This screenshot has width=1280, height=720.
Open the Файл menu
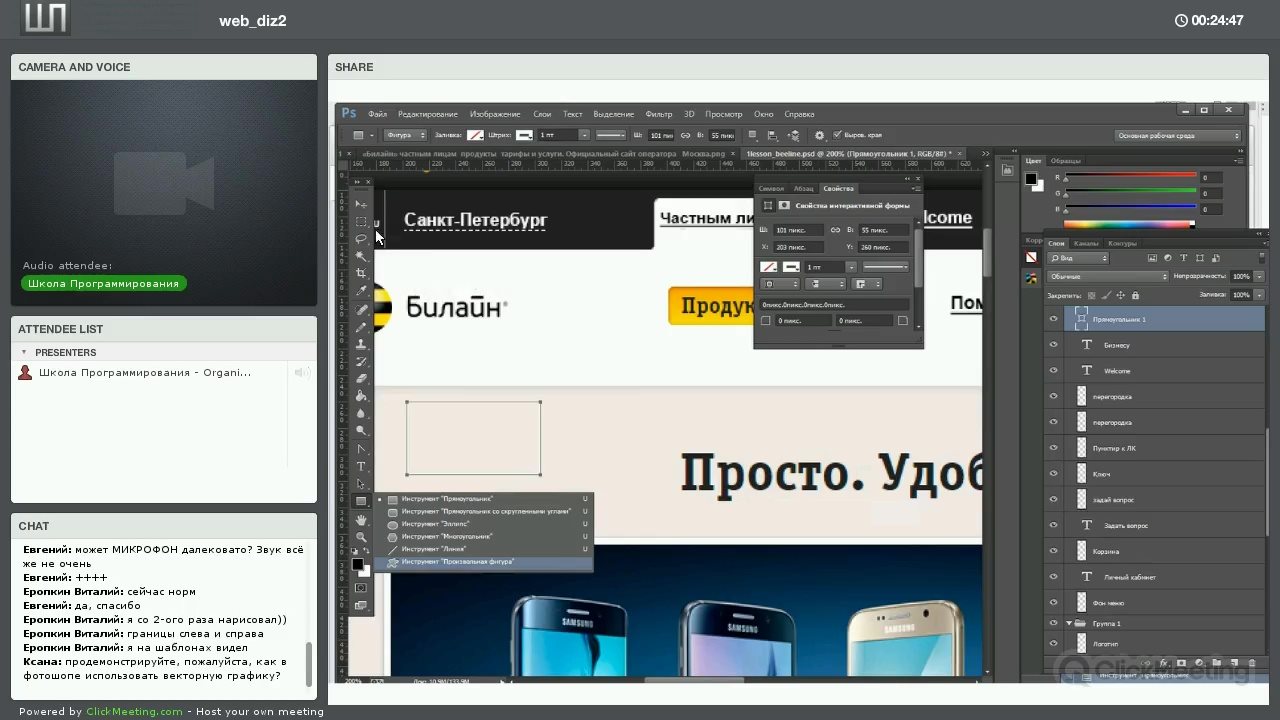[377, 114]
